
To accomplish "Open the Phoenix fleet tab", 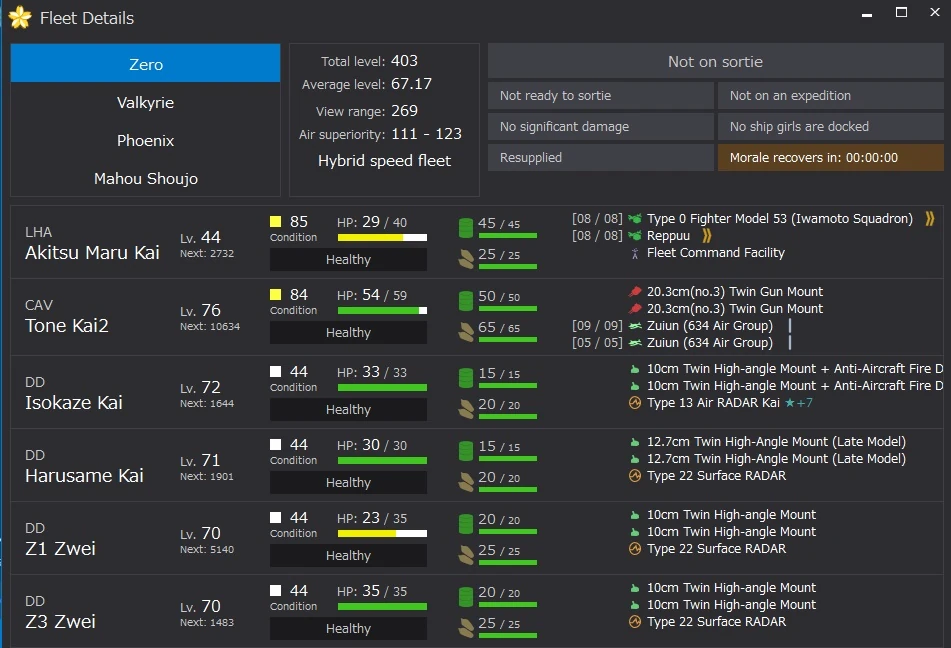I will (145, 140).
